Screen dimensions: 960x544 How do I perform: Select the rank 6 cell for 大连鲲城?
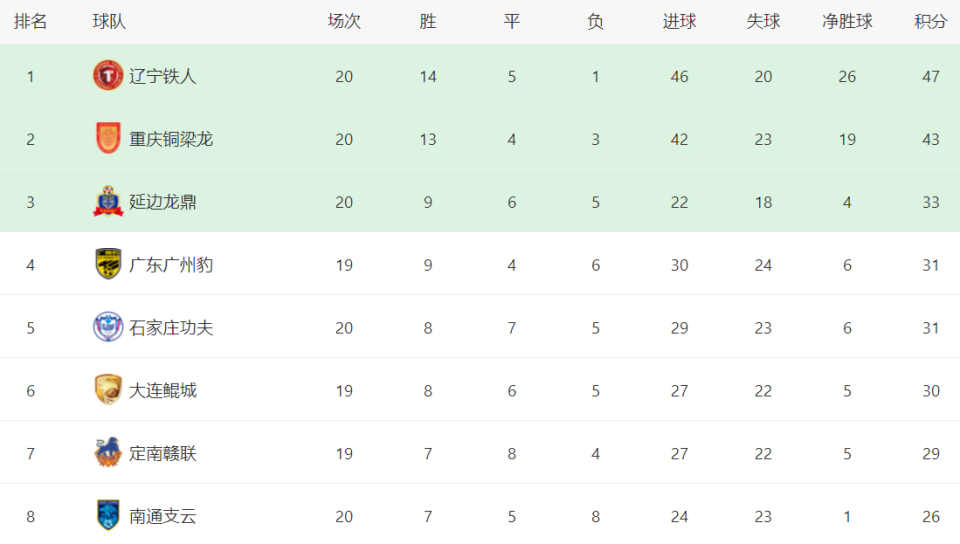pyautogui.click(x=30, y=390)
